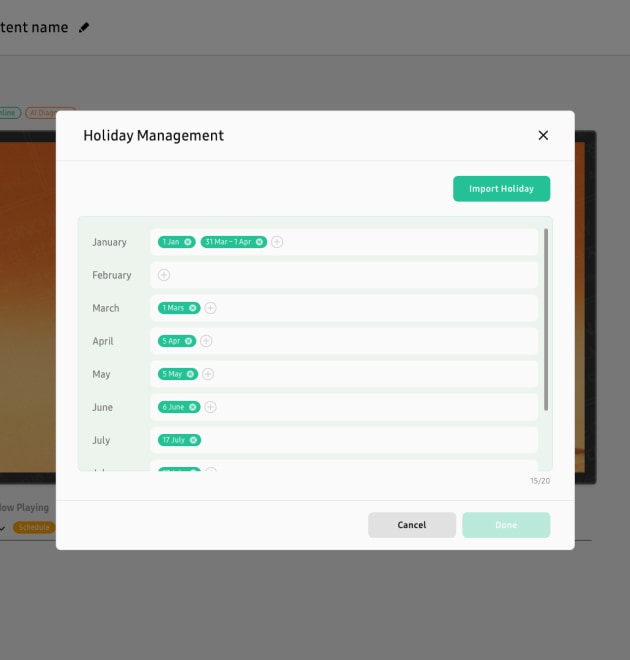Remove the 1 Mars holiday tag
Viewport: 630px width, 660px height.
tap(193, 308)
